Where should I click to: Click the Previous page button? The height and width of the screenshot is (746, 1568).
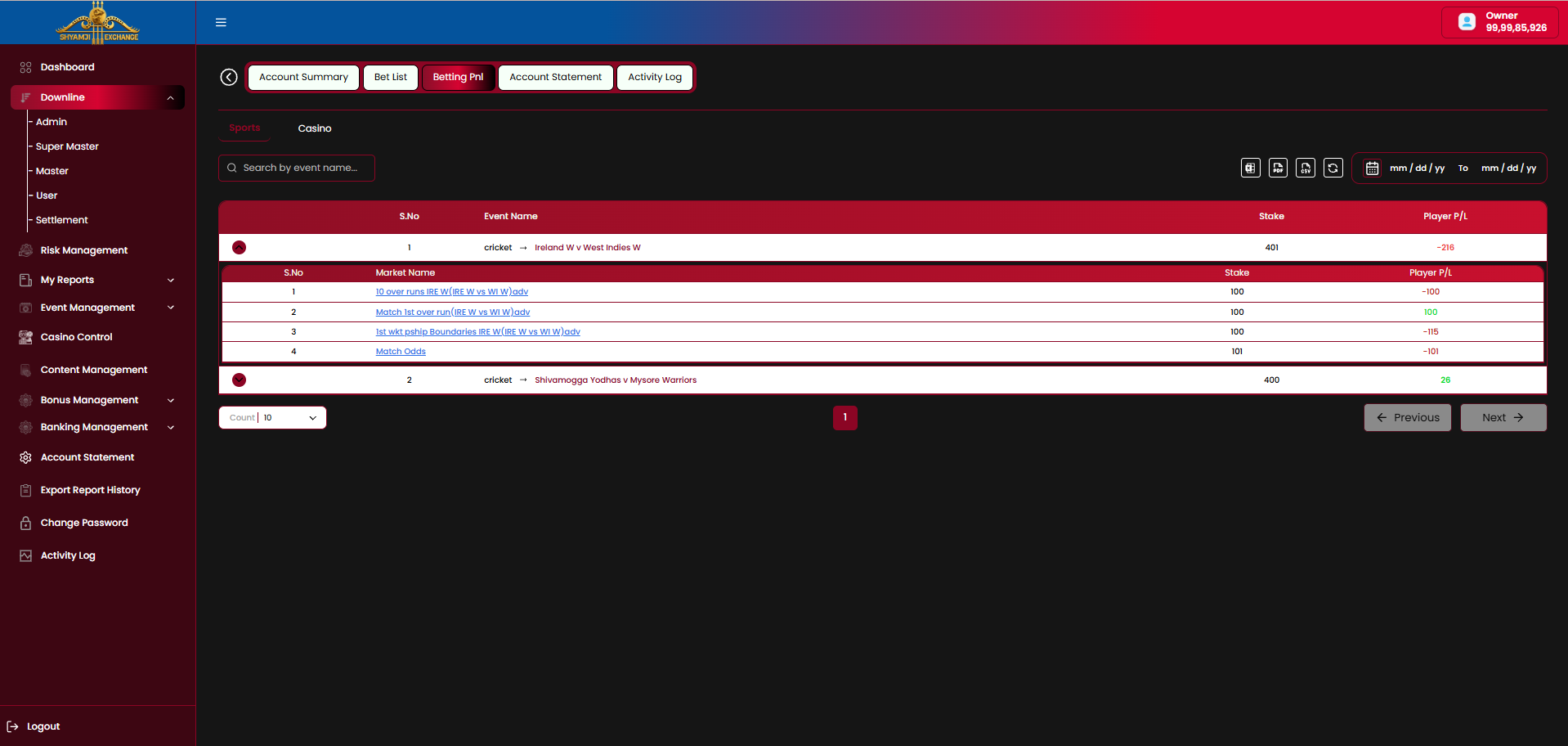1408,417
